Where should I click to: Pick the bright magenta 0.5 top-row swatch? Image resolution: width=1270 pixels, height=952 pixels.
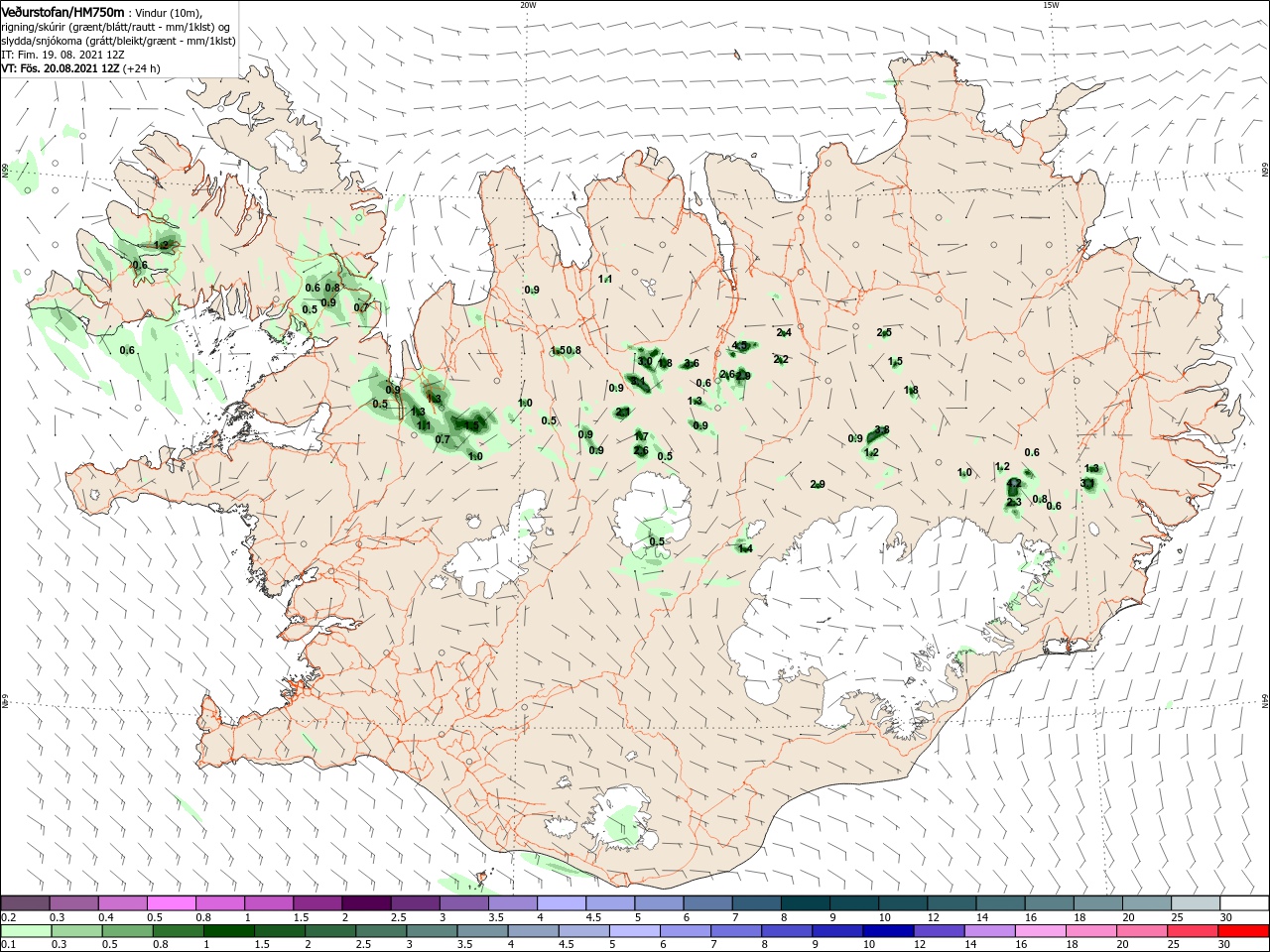tap(171, 903)
